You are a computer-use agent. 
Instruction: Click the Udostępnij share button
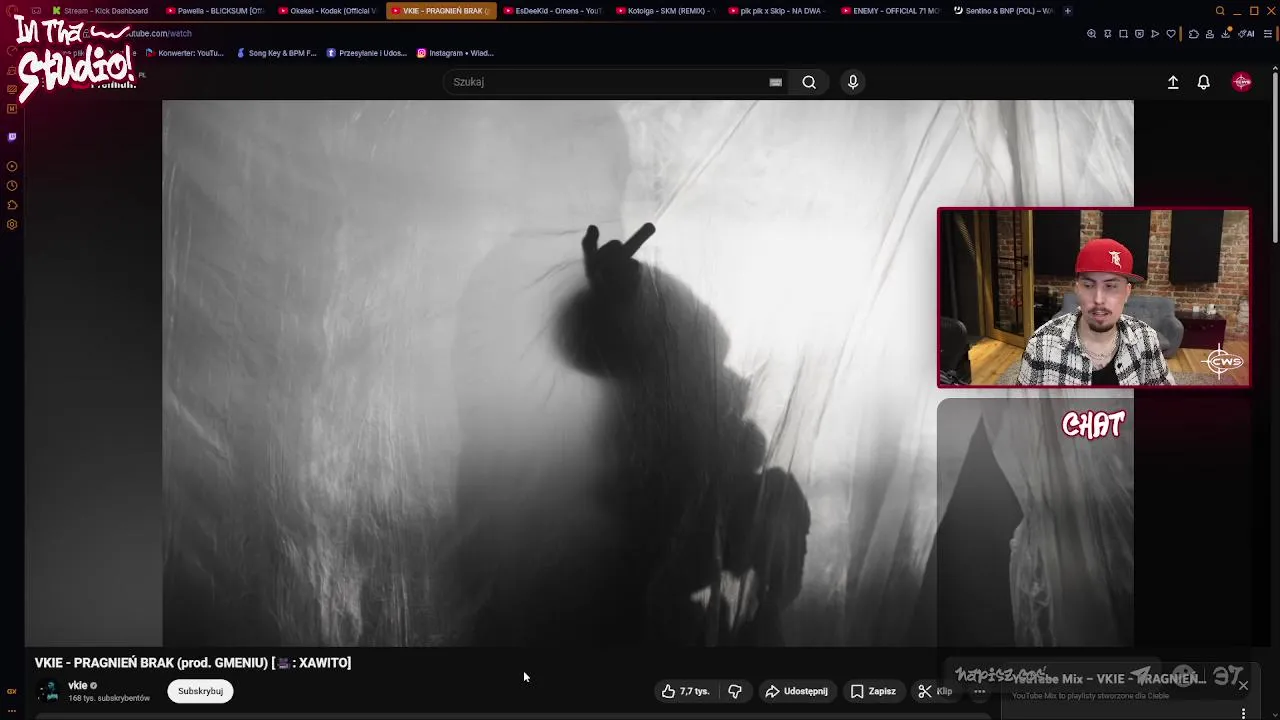796,691
